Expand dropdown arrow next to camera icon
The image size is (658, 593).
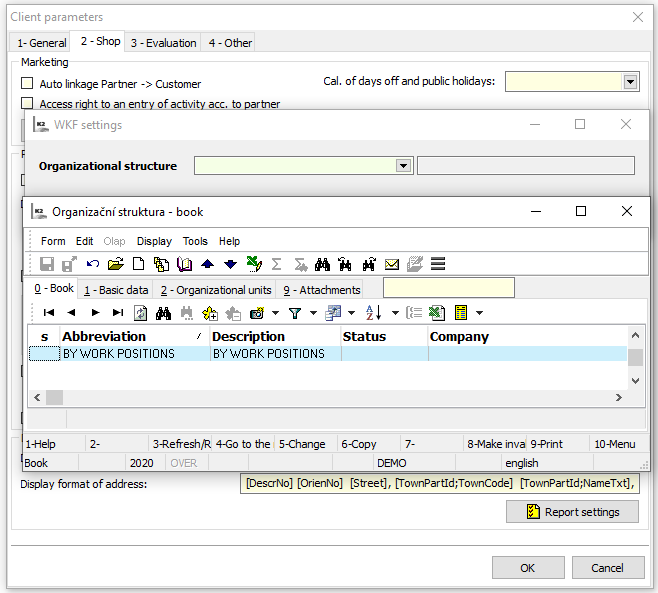coord(275,313)
